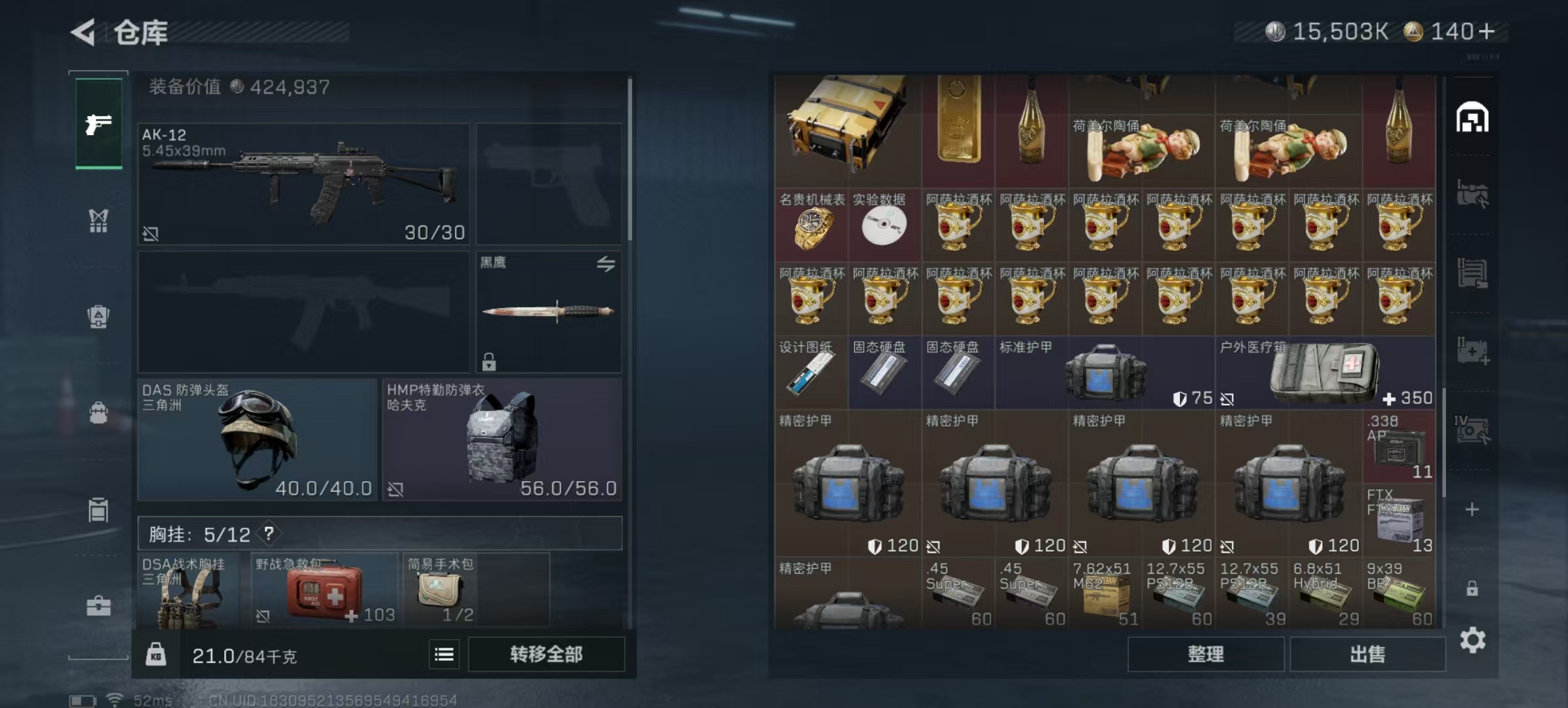Swap the 黑鹰 knife with the arrows icon
1568x708 pixels.
click(x=606, y=264)
